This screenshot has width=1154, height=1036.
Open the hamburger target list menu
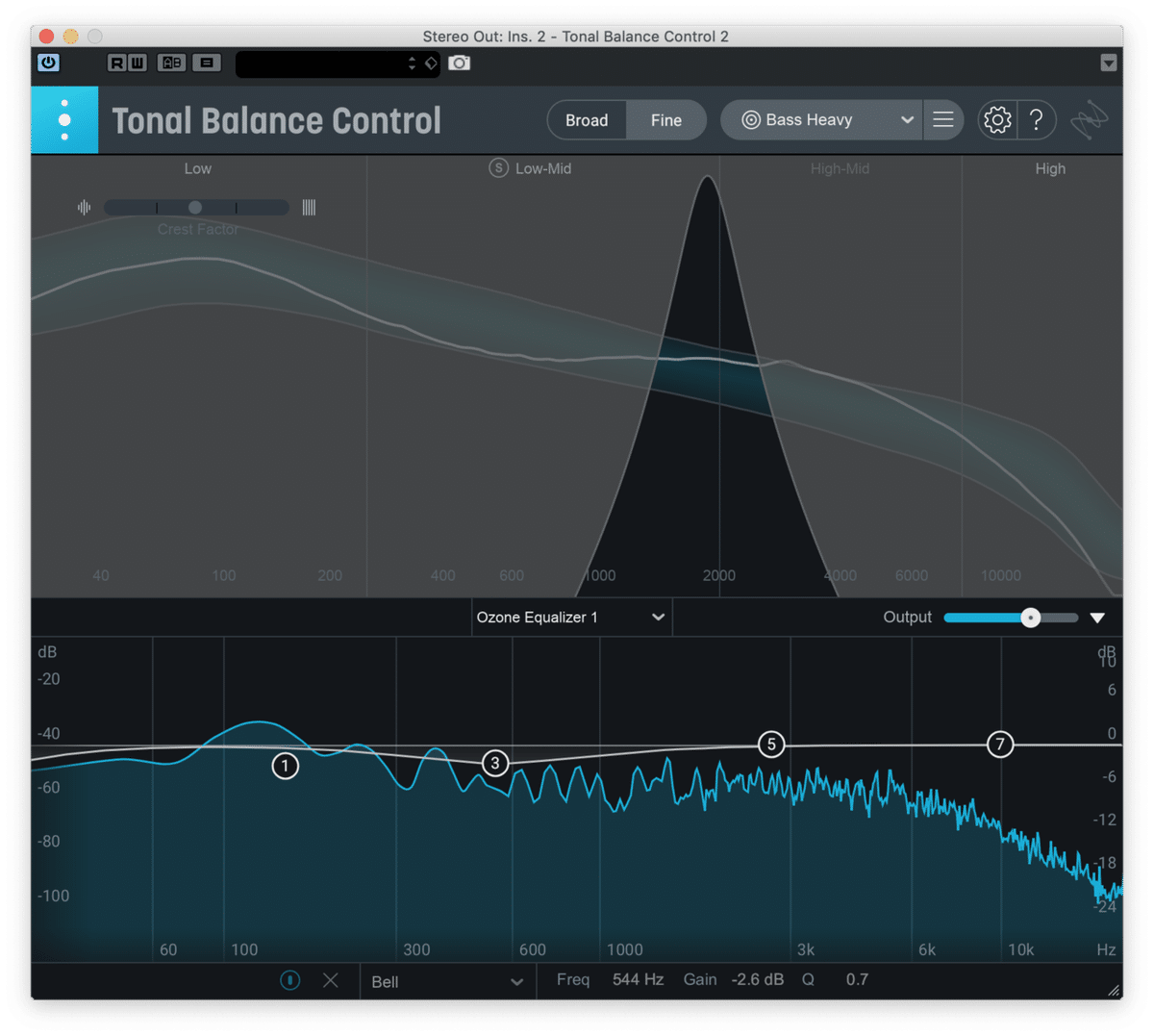943,120
